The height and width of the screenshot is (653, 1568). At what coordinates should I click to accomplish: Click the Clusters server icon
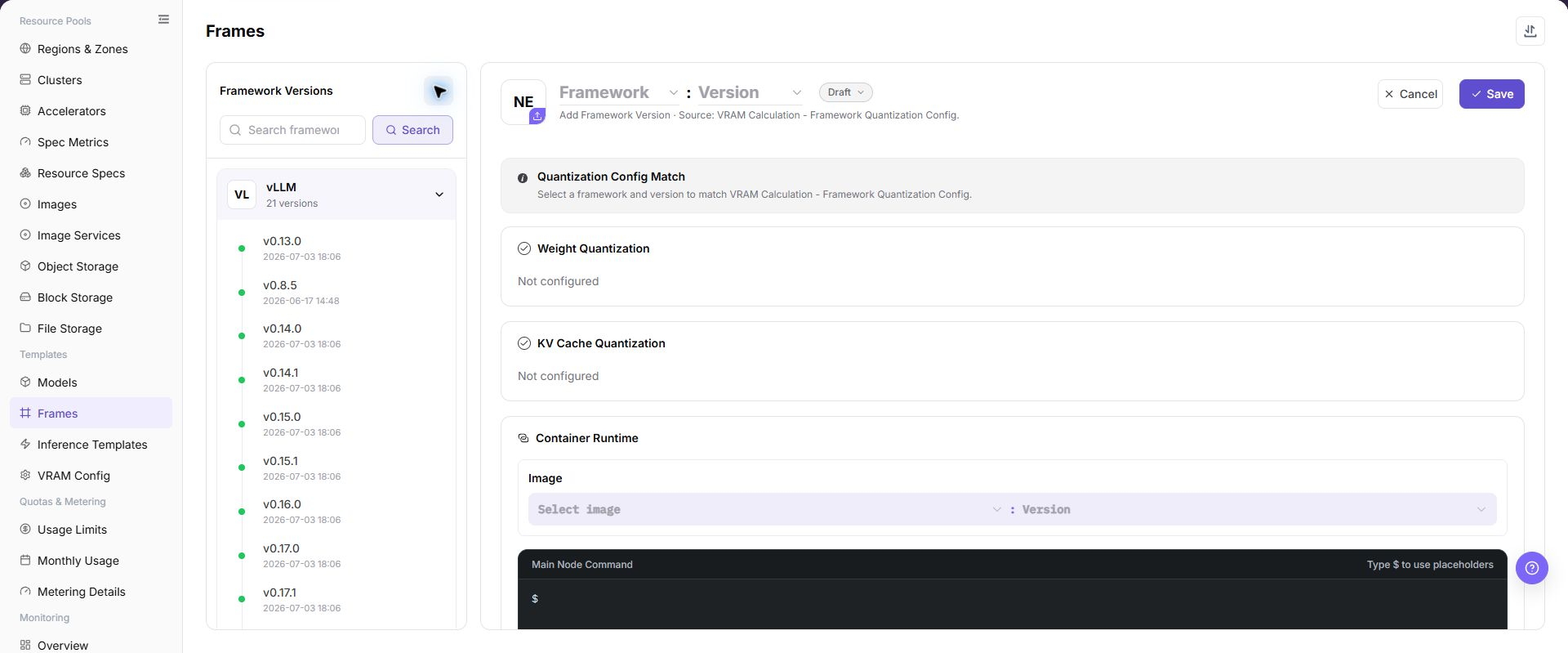[25, 79]
